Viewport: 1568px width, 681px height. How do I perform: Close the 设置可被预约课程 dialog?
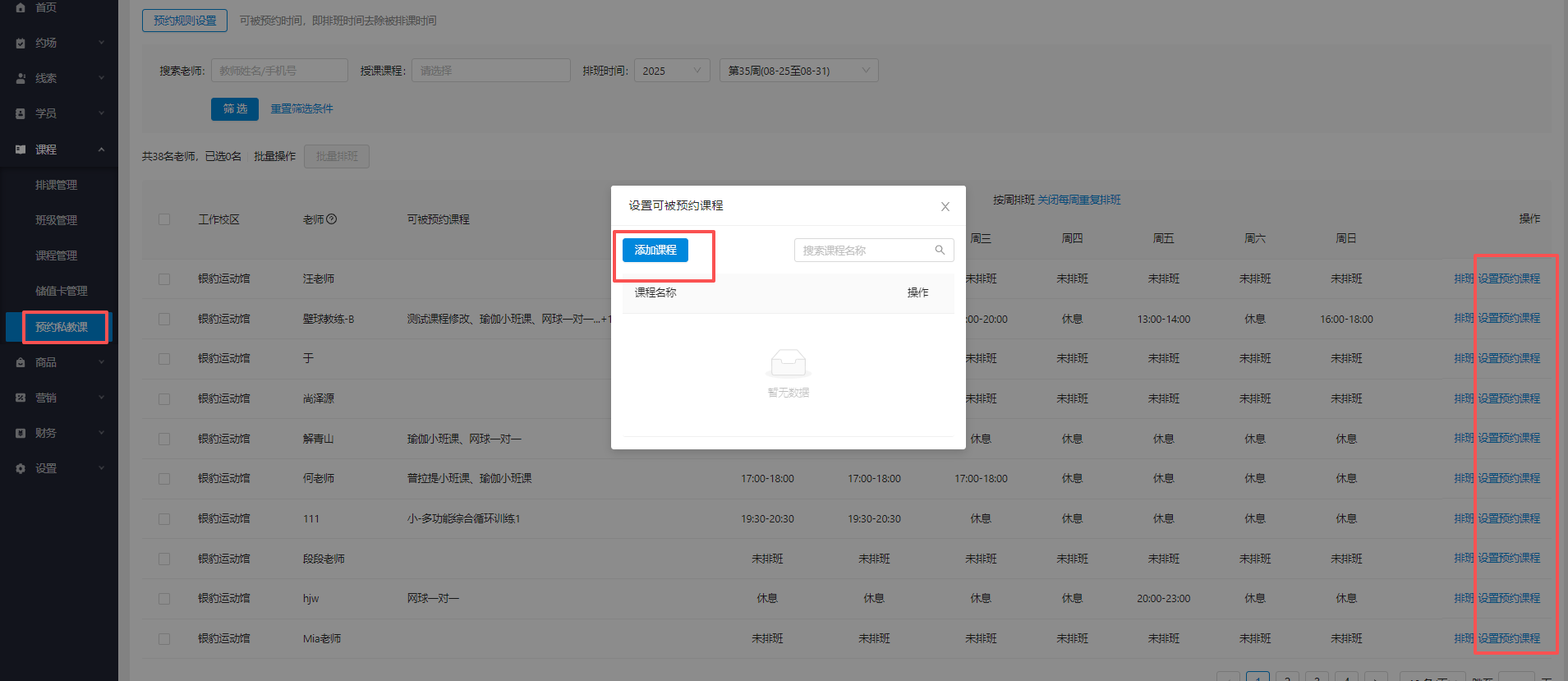945,206
